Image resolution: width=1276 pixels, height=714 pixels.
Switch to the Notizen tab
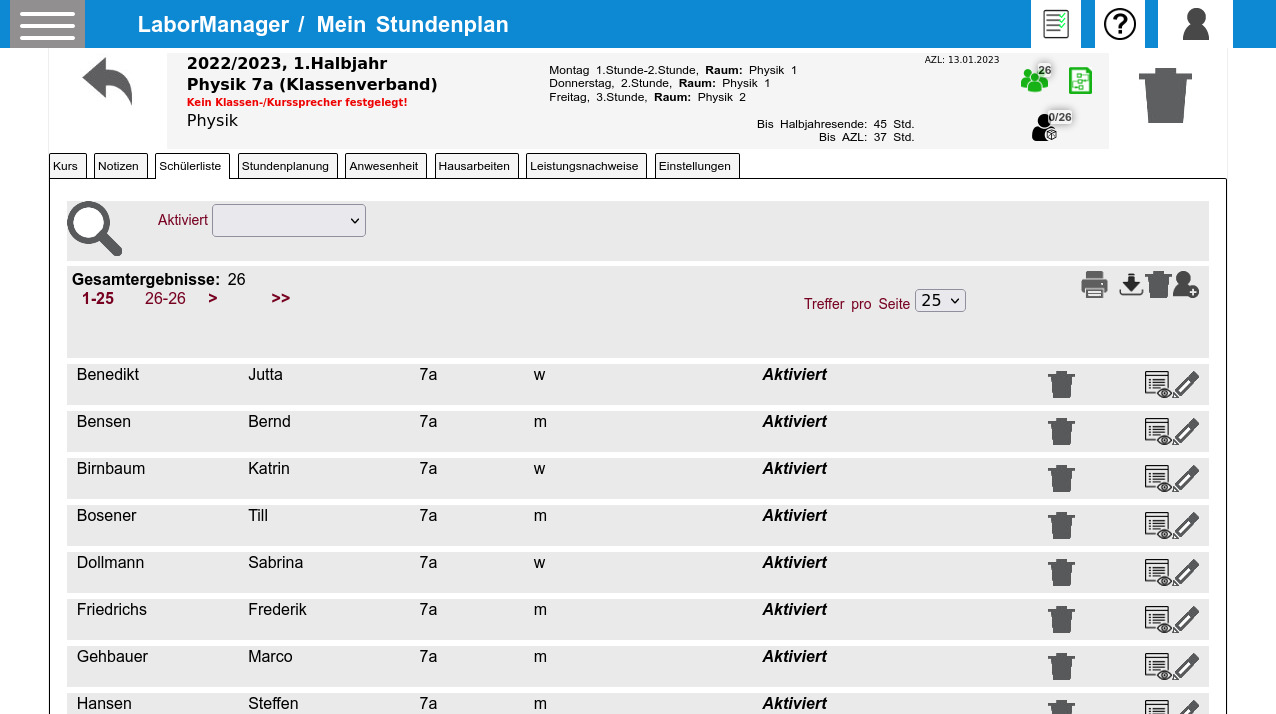click(x=121, y=166)
